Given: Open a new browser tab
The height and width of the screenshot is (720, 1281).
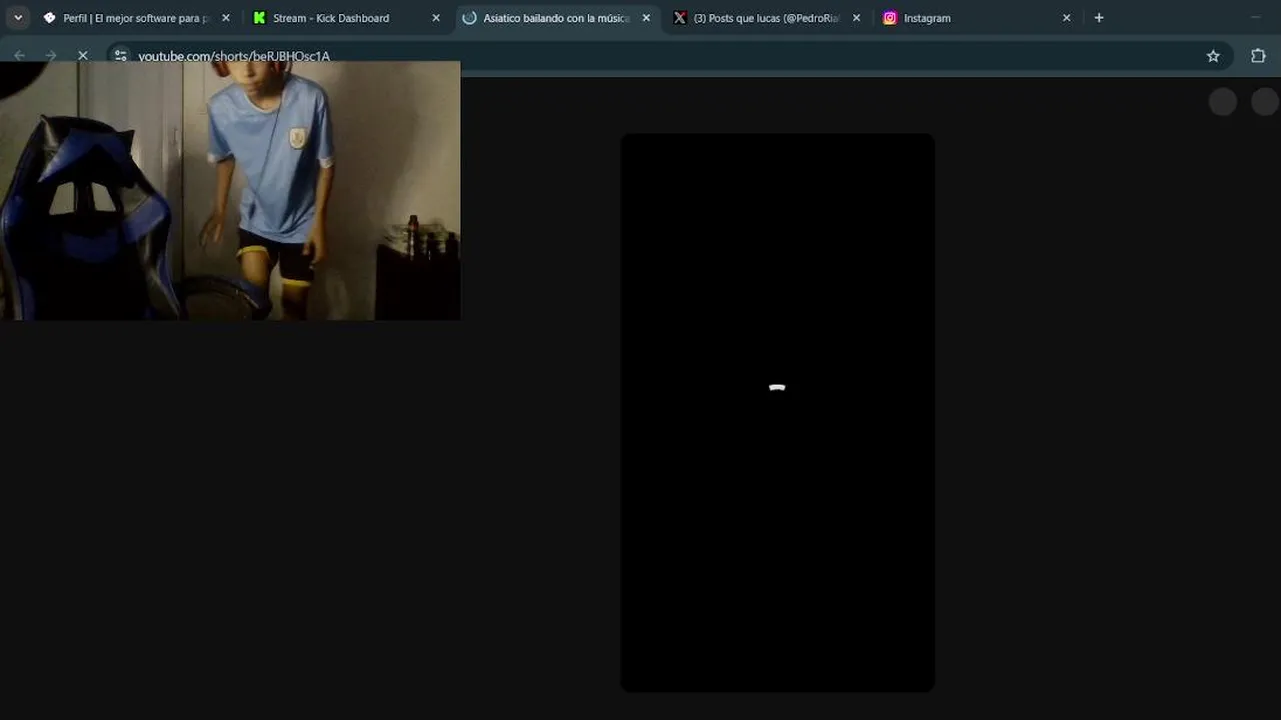Looking at the screenshot, I should point(1099,18).
